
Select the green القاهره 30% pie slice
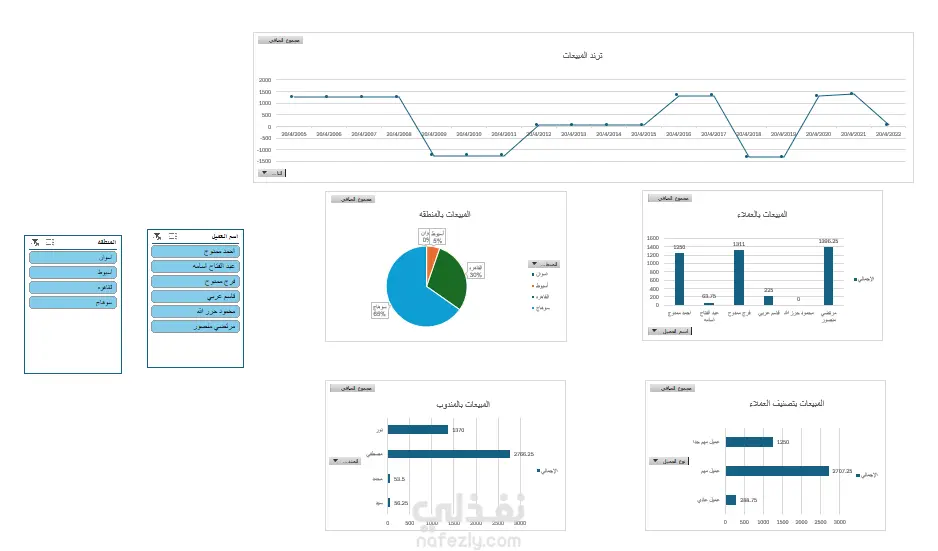tap(449, 278)
